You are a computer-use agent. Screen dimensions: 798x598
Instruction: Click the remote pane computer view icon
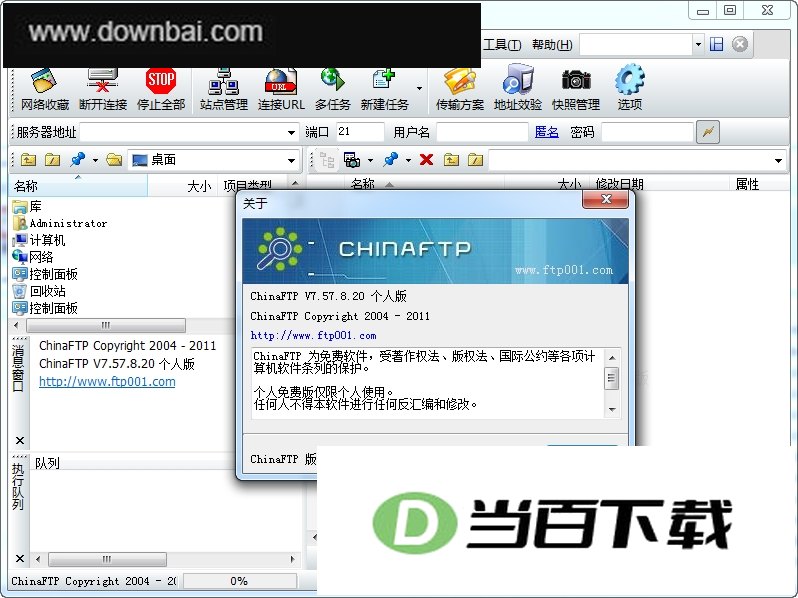tap(352, 160)
